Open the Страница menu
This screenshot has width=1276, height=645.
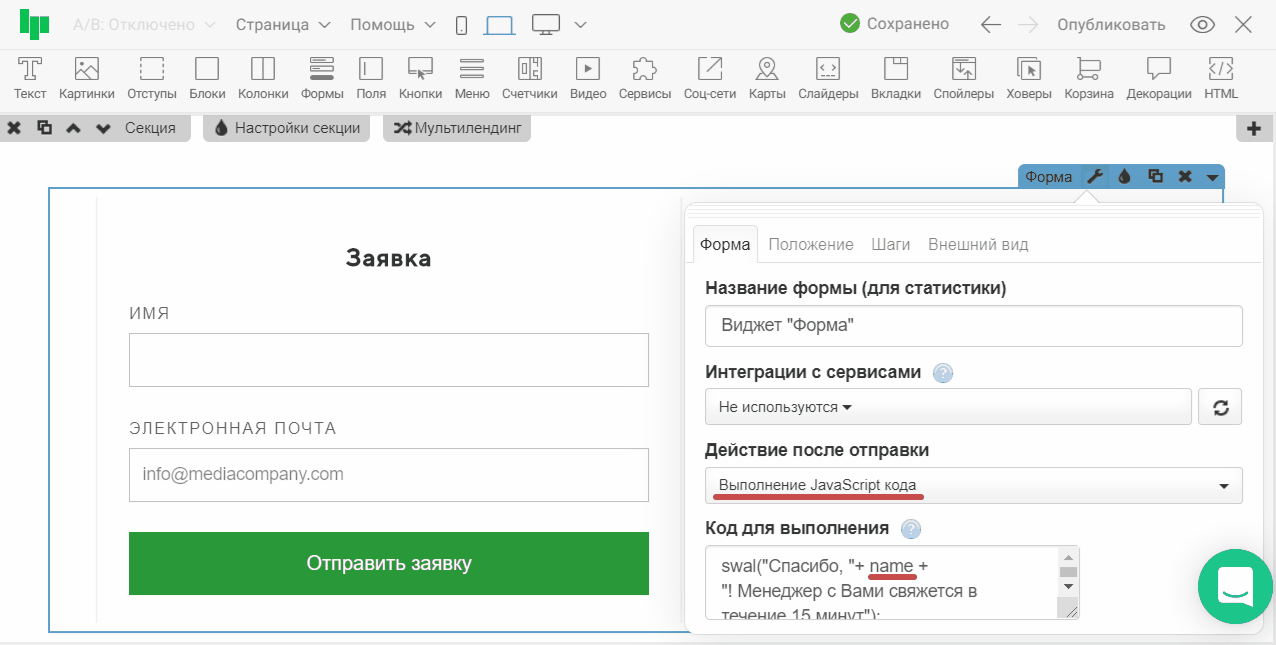[x=283, y=25]
